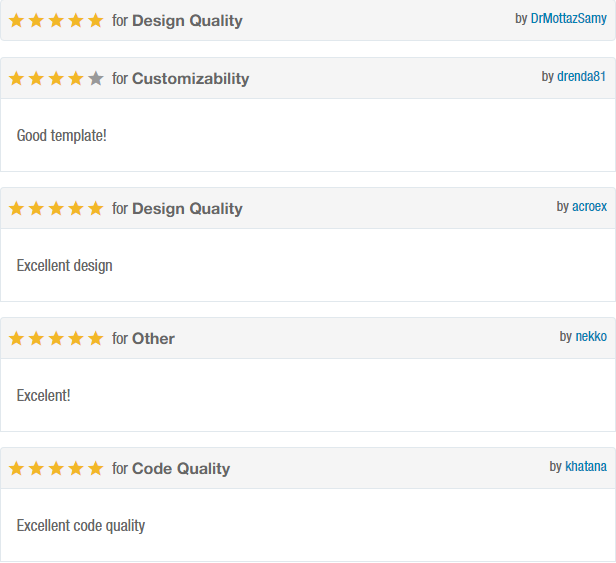Screen dimensions: 616x563
Task: Open drenda81's profile link
Action: tap(581, 76)
